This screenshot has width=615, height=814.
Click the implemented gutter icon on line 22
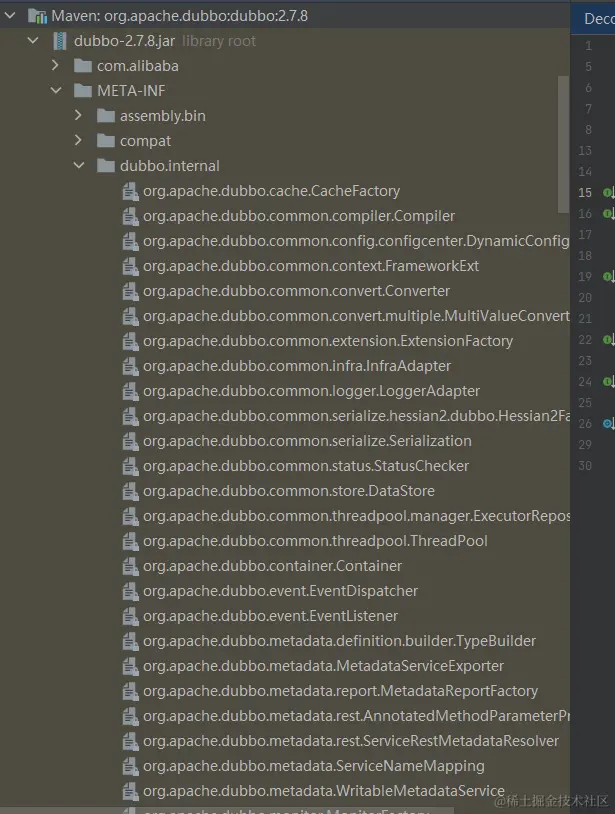pyautogui.click(x=608, y=340)
